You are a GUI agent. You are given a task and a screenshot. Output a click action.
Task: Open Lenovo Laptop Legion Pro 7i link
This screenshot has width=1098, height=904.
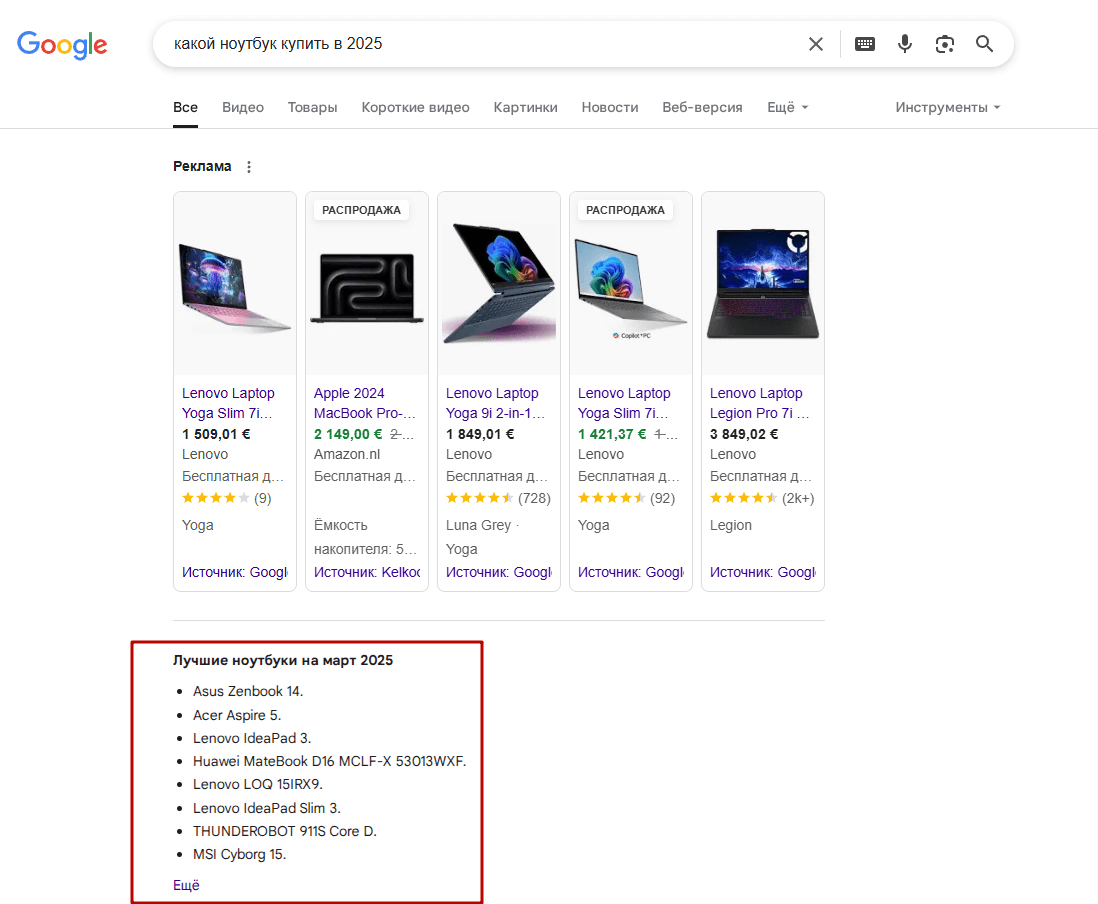pyautogui.click(x=760, y=403)
